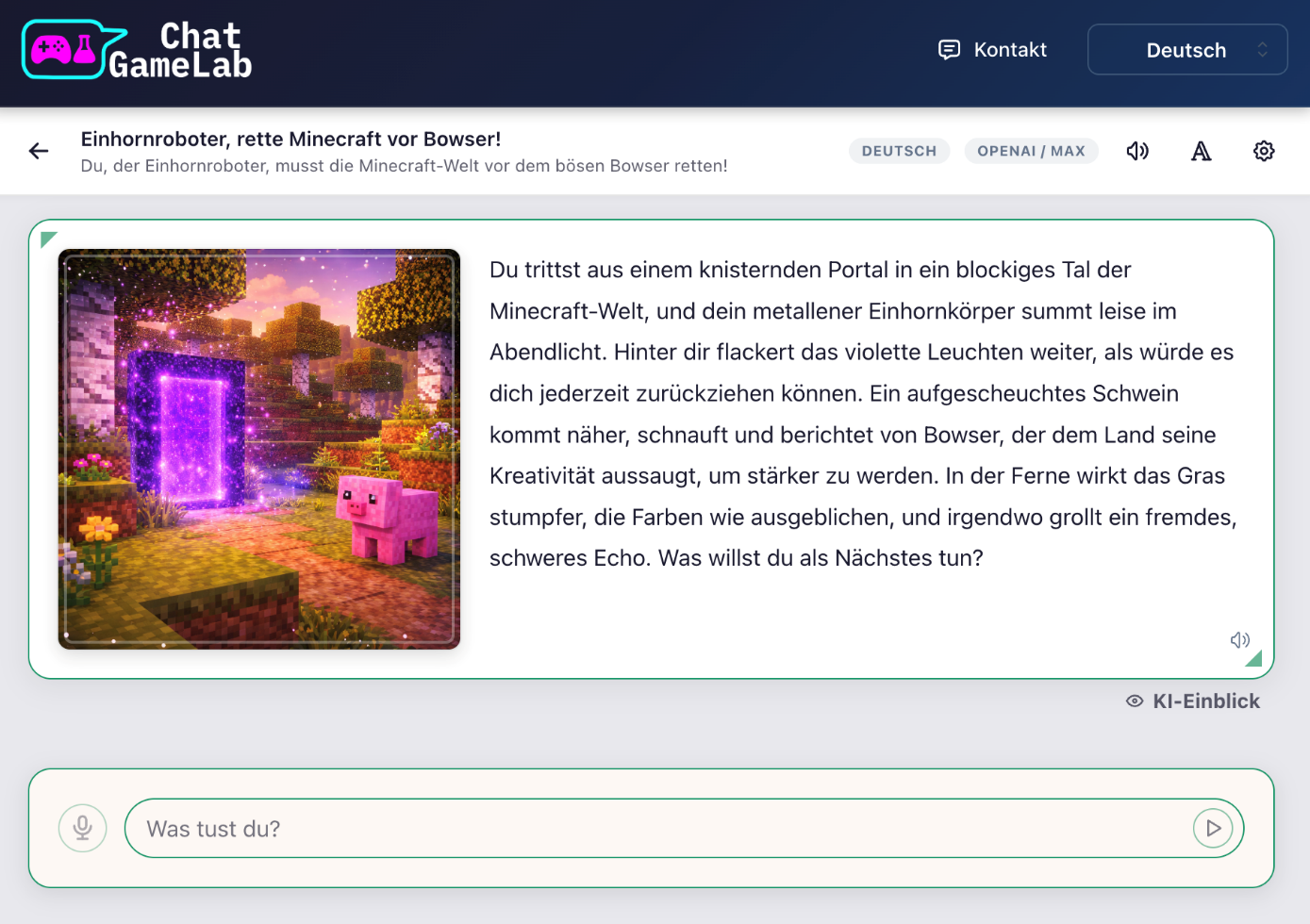Open the settings gear
Screen dimensions: 1310x924
click(x=1264, y=151)
